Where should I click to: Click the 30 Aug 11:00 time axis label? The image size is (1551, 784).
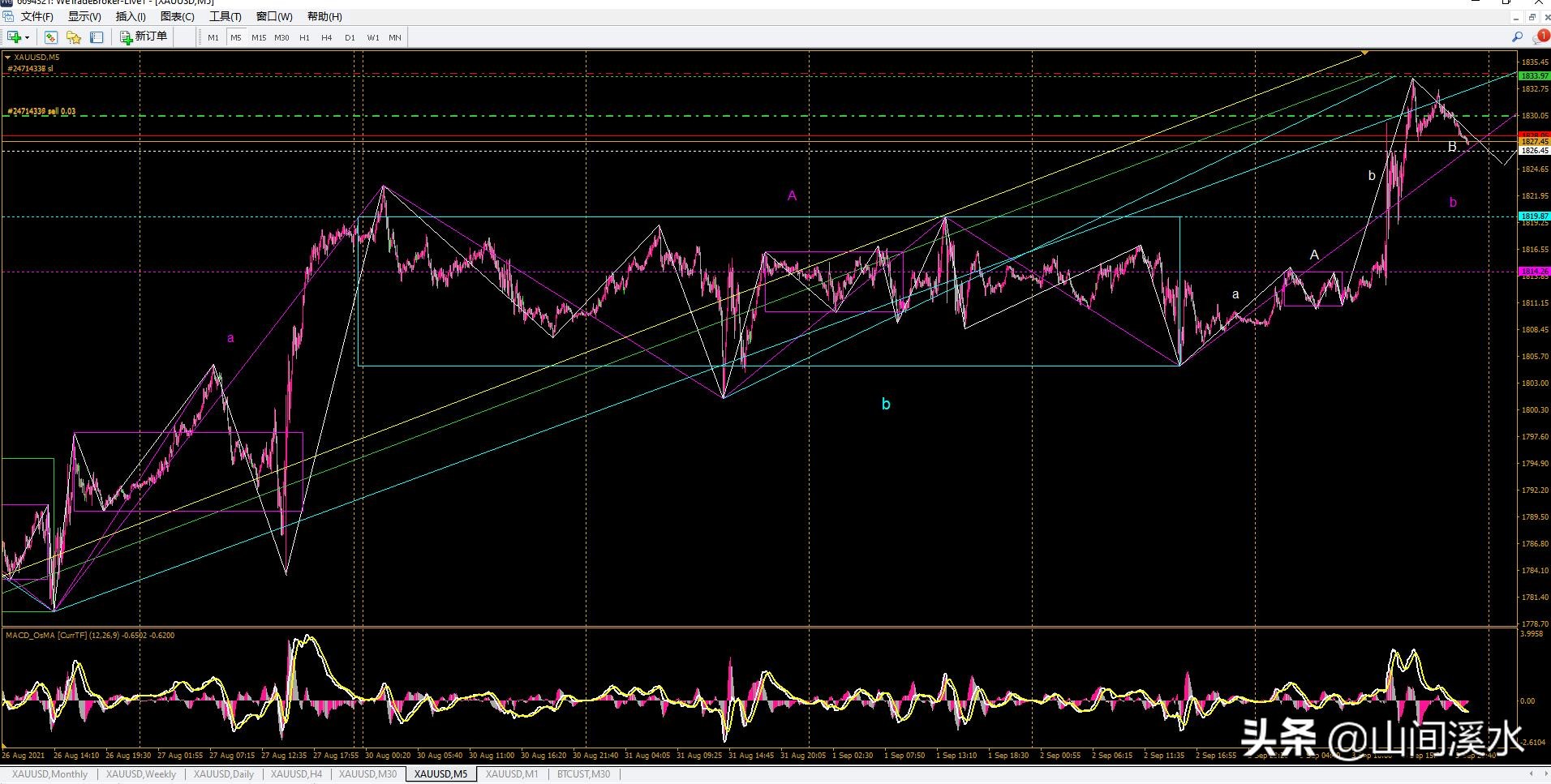pyautogui.click(x=492, y=756)
